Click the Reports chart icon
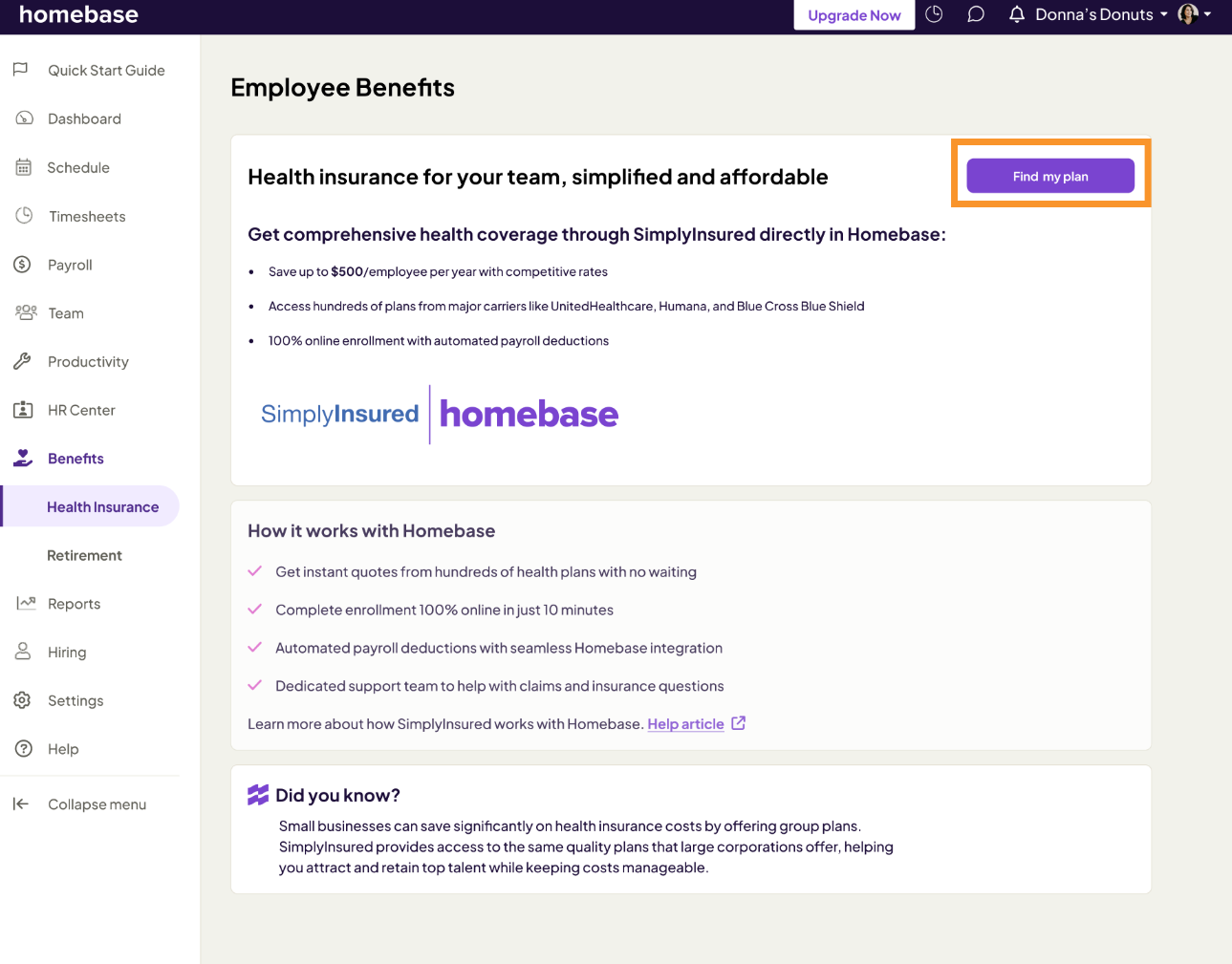Image resolution: width=1232 pixels, height=964 pixels. coord(26,603)
